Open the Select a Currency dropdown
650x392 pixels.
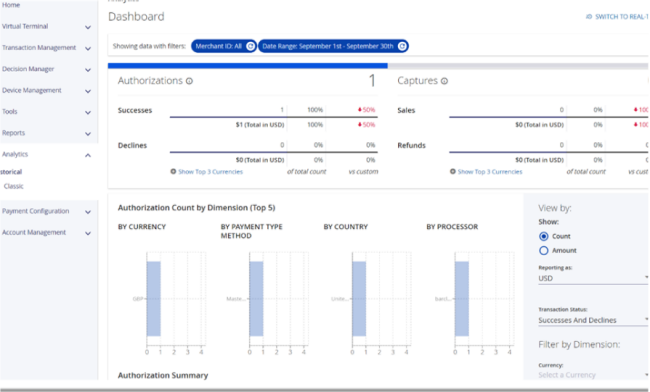[x=593, y=375]
